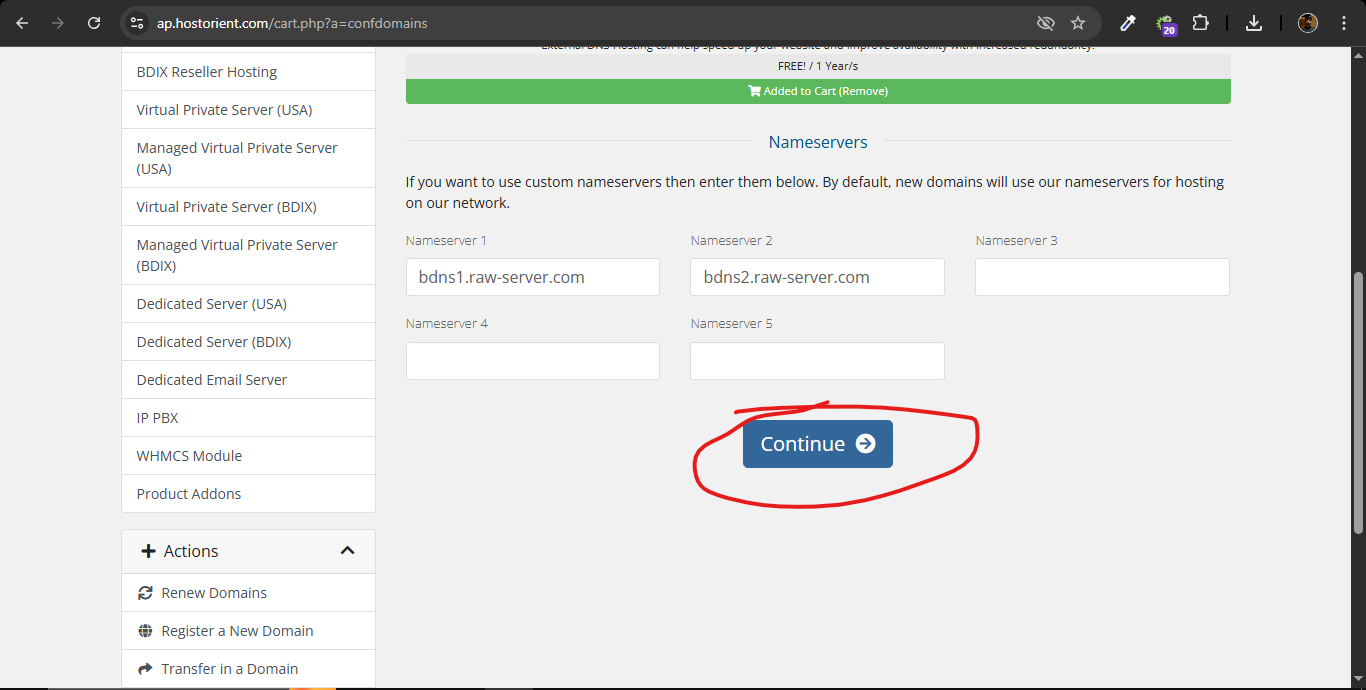Open BDIX Reseller Hosting category

pos(207,72)
